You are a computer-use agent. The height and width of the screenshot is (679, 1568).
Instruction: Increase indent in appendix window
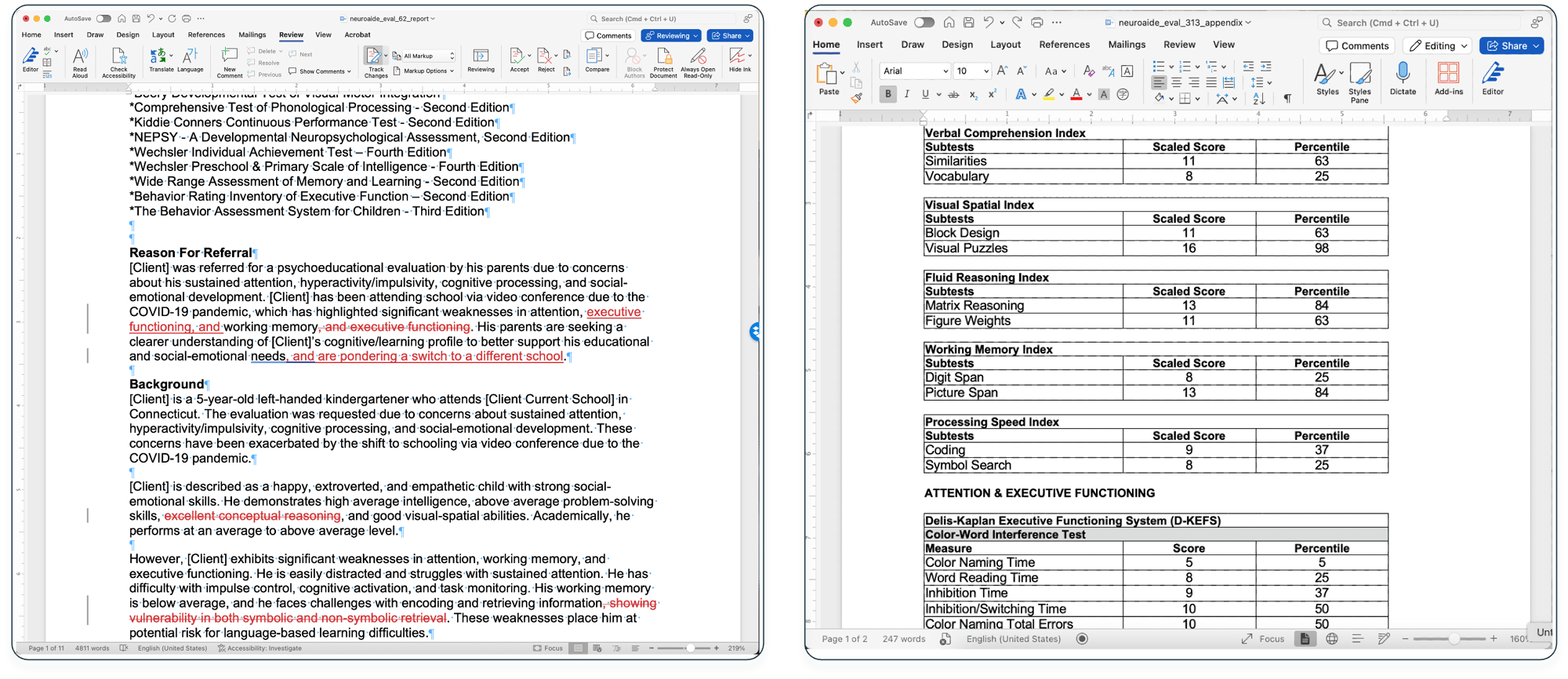(1266, 67)
